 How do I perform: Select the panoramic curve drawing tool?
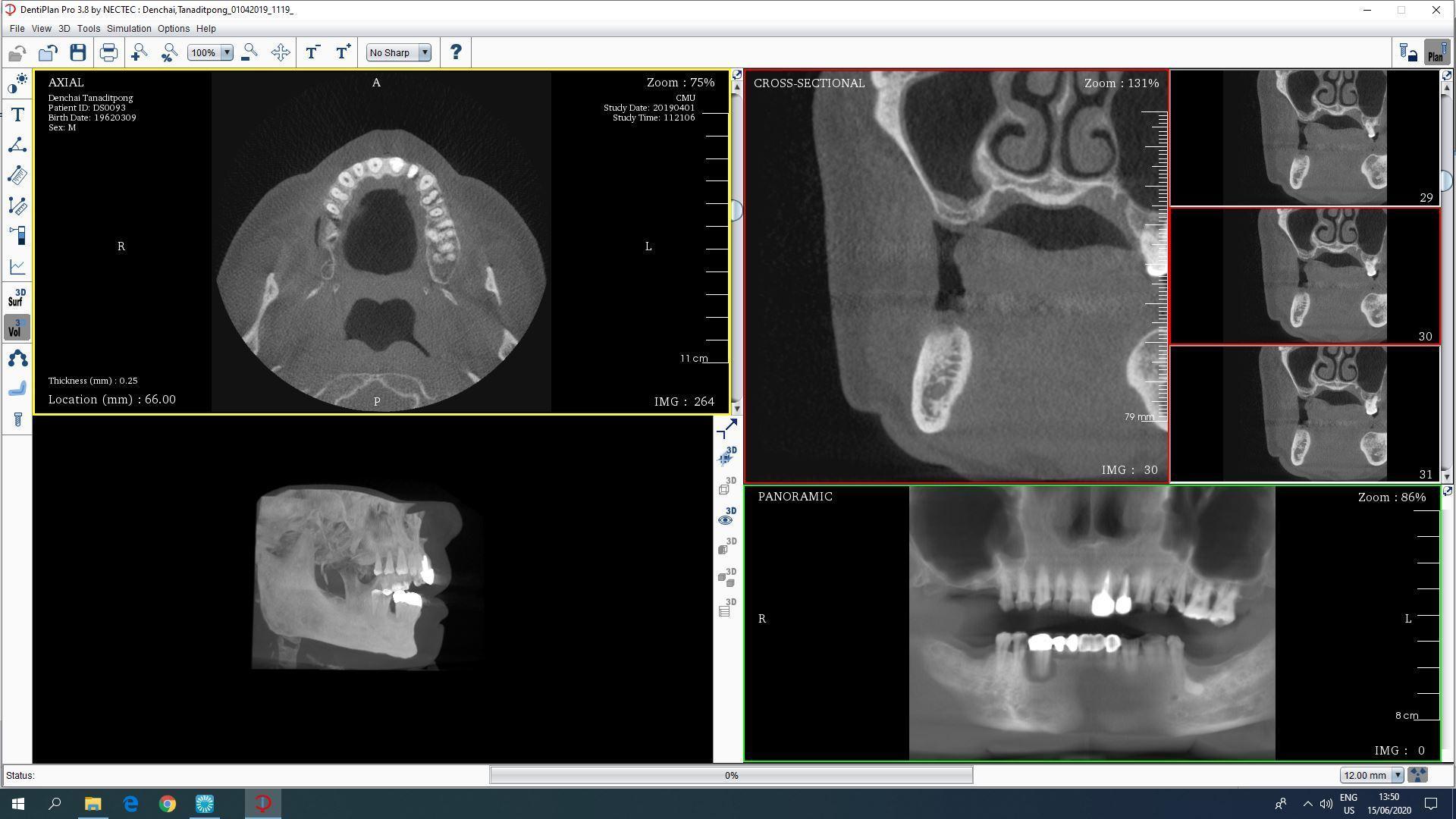coord(17,358)
